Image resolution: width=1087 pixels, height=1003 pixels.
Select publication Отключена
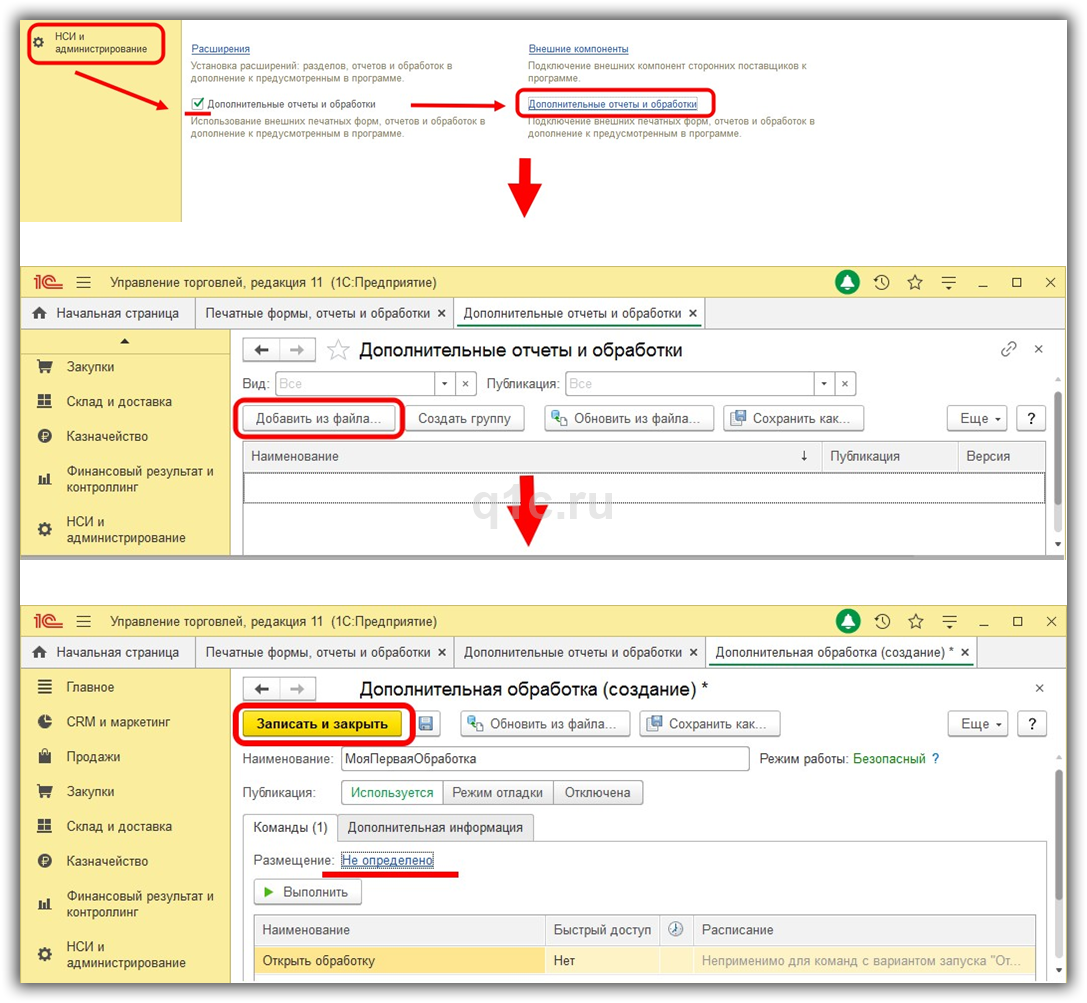[x=598, y=792]
